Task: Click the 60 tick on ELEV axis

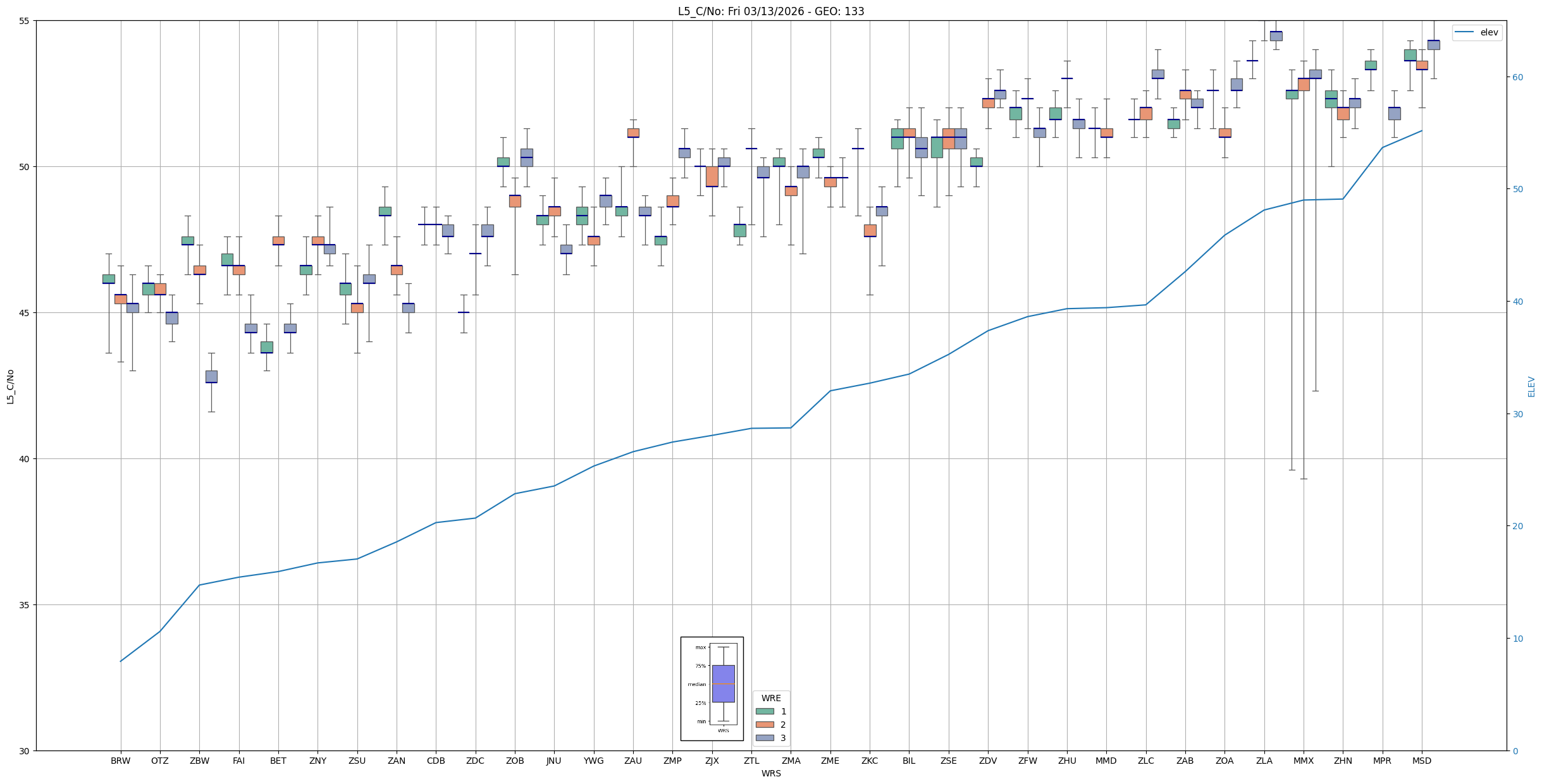Action: pyautogui.click(x=1517, y=77)
